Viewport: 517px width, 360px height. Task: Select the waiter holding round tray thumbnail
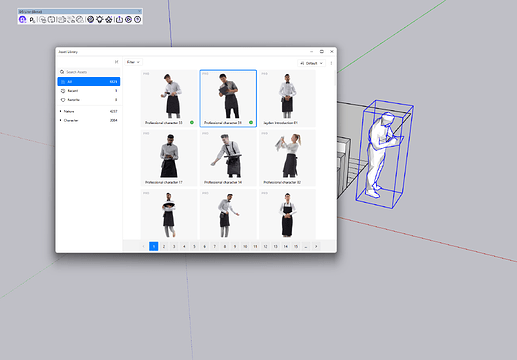click(169, 214)
